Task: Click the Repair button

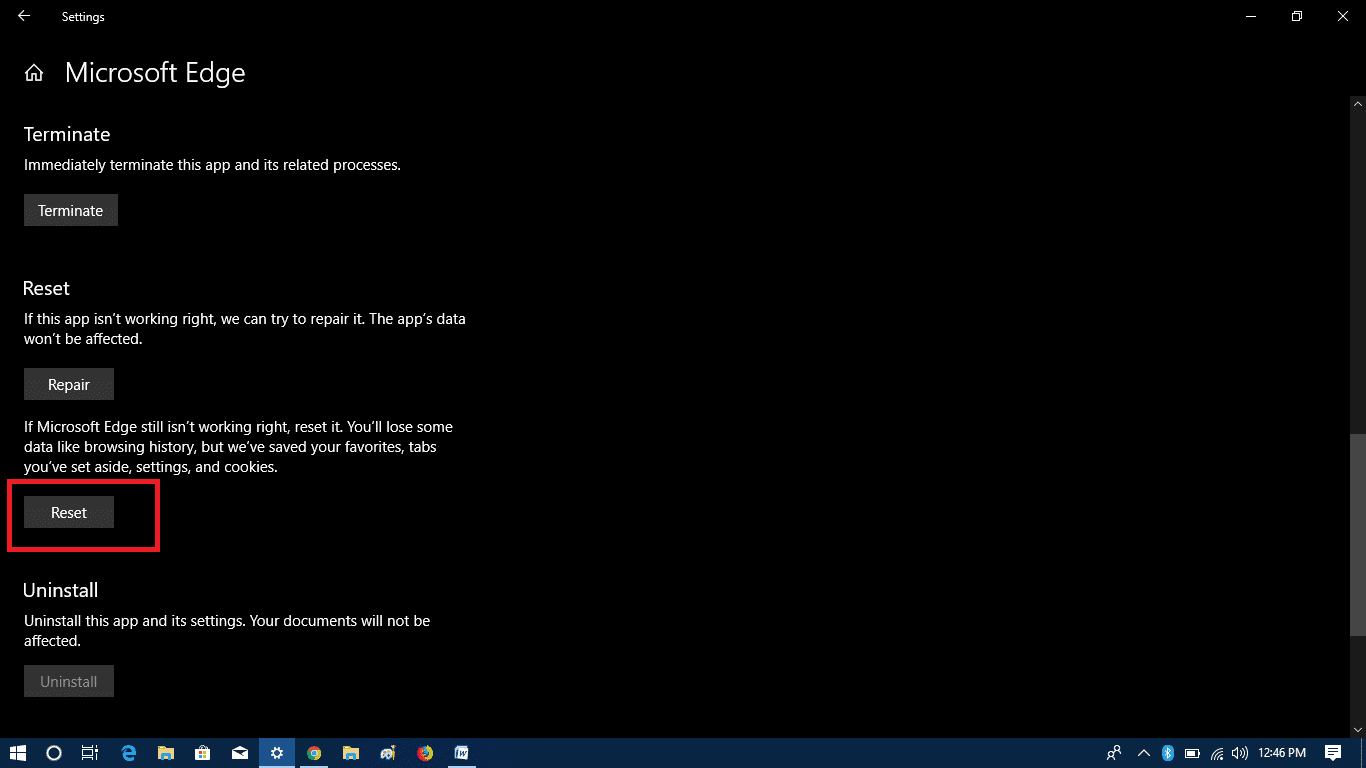Action: coord(69,384)
